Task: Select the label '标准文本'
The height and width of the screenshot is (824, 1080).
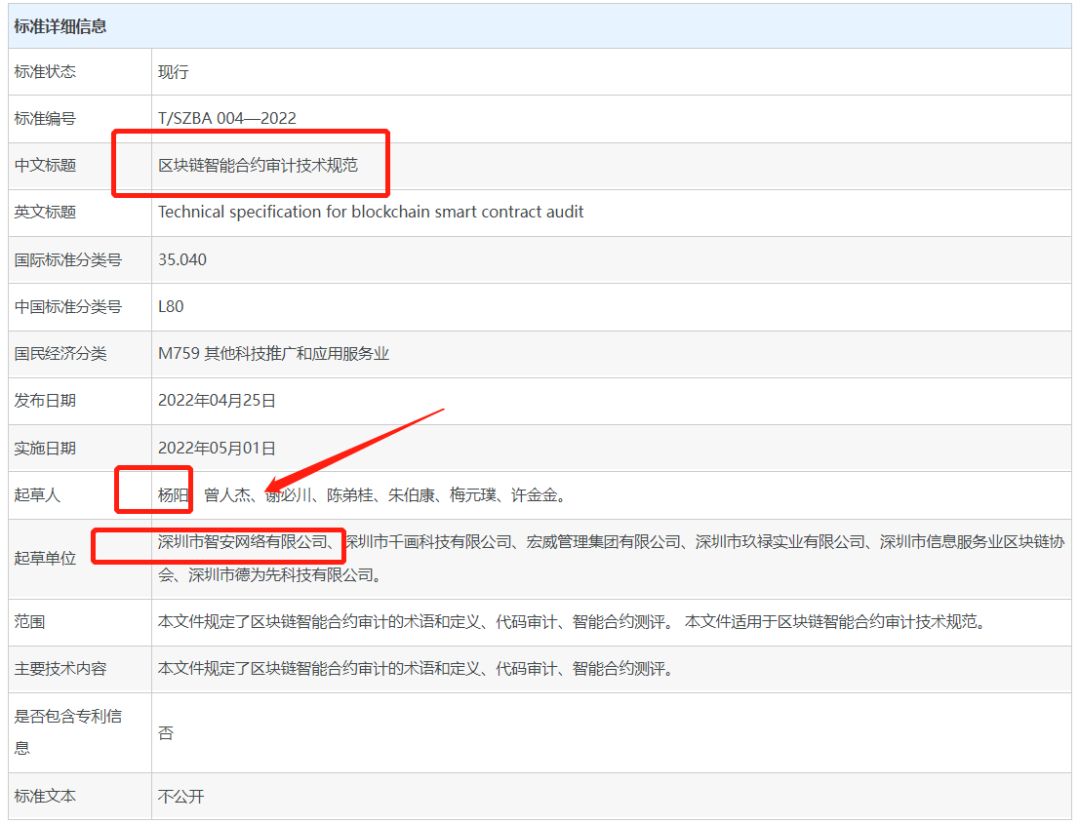Action: point(45,796)
